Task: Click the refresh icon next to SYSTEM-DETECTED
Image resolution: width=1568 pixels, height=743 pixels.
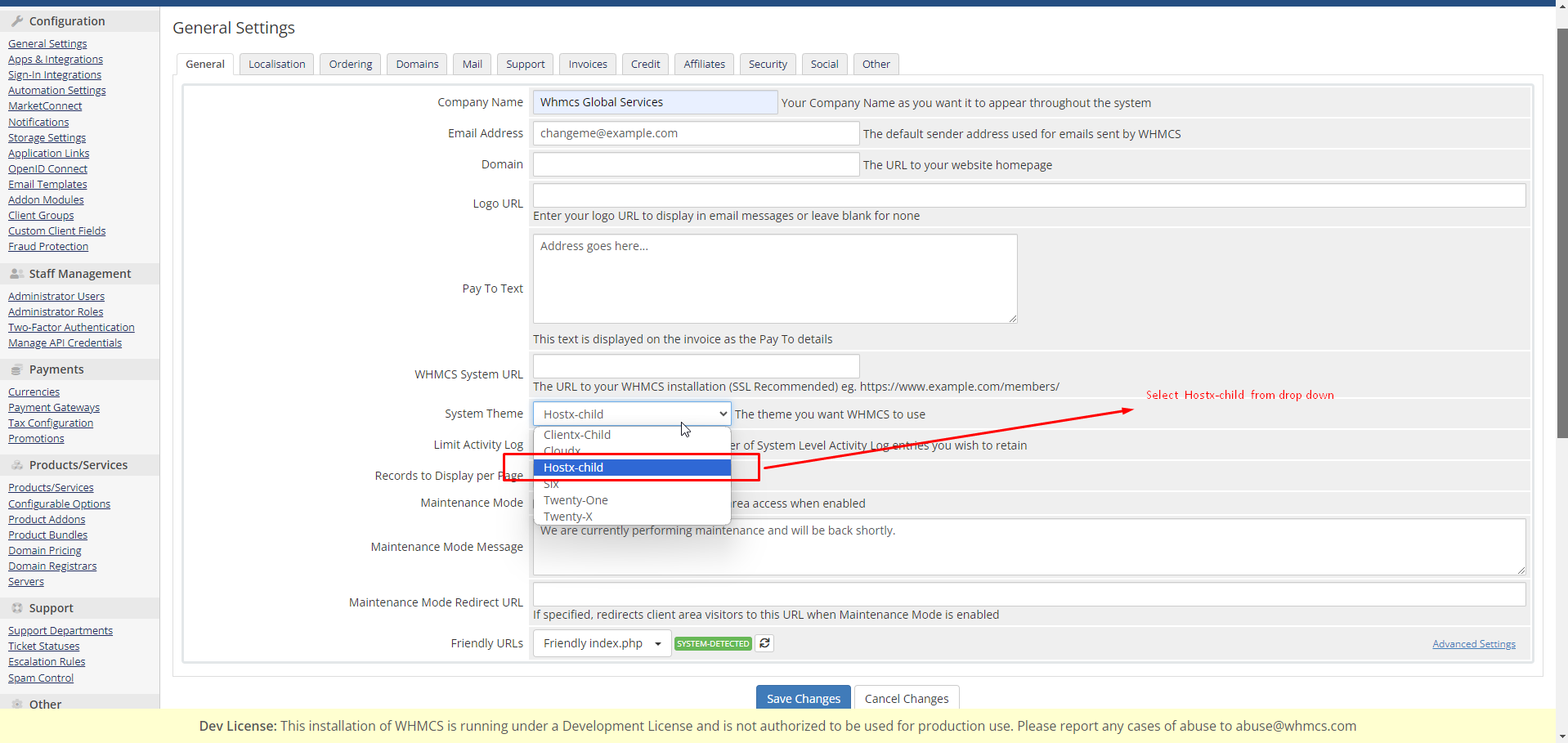Action: click(x=764, y=643)
